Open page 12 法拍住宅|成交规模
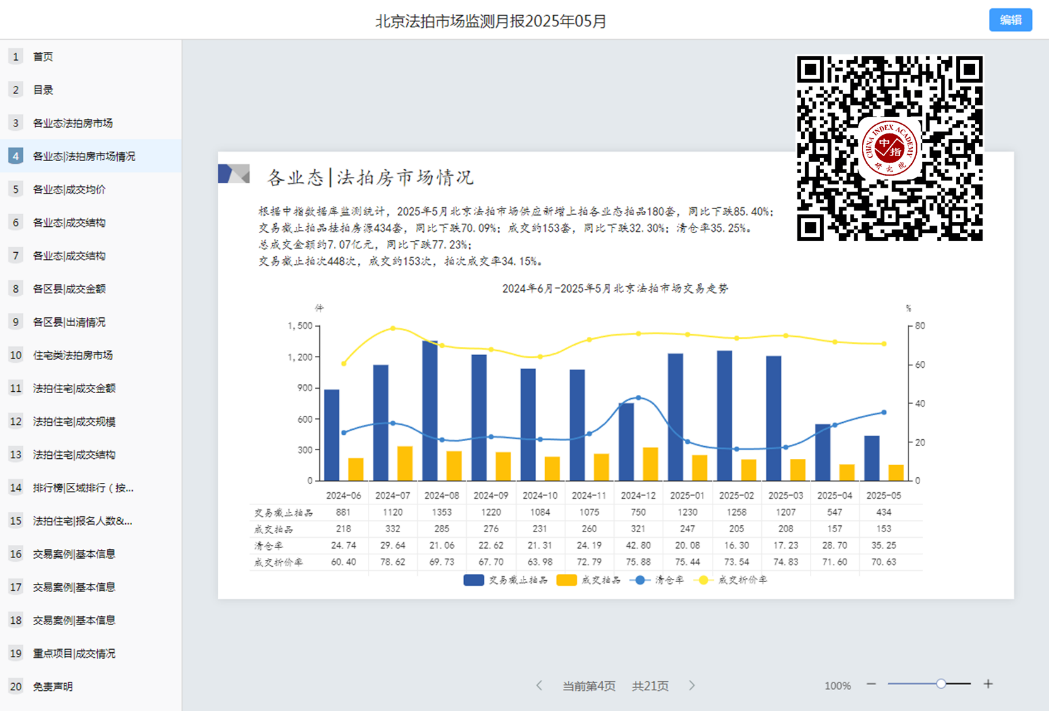 point(90,421)
